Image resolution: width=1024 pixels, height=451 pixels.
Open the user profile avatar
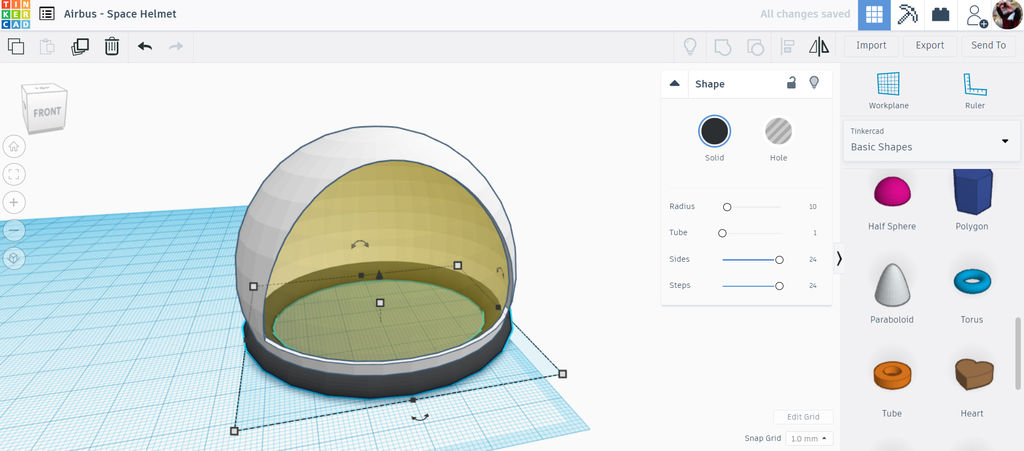[x=1008, y=14]
